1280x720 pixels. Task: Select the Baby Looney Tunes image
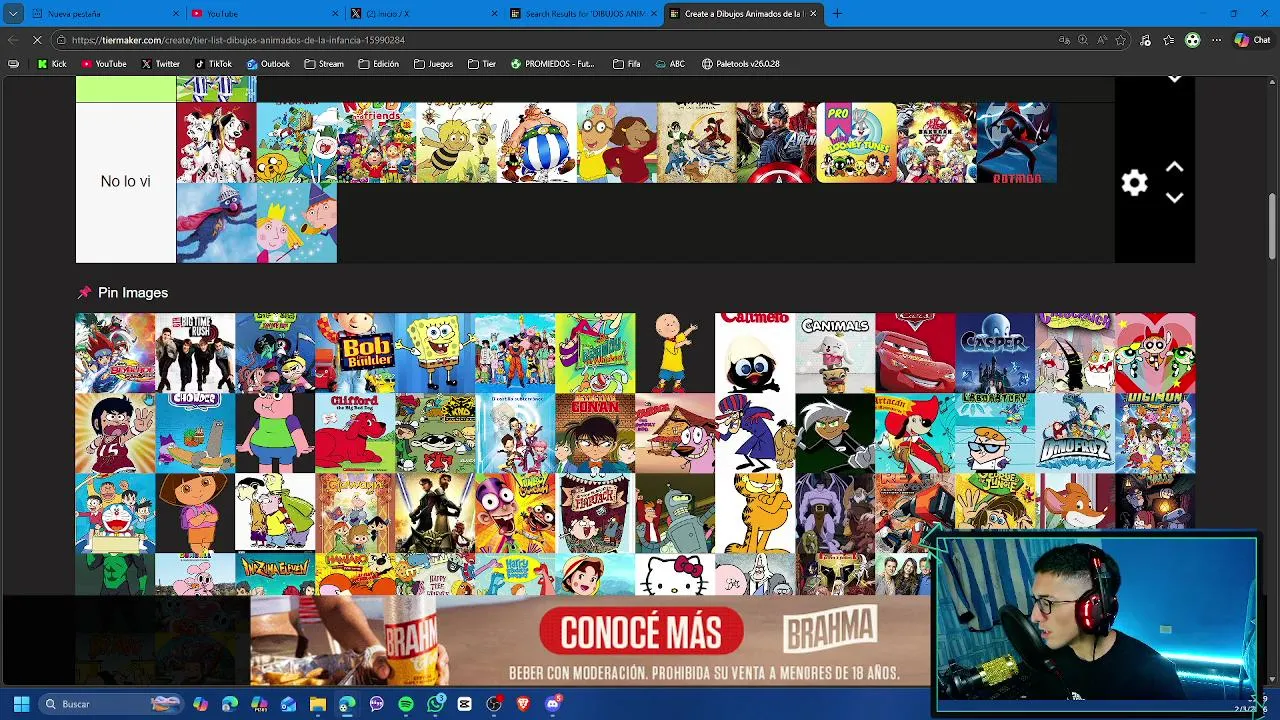point(857,143)
